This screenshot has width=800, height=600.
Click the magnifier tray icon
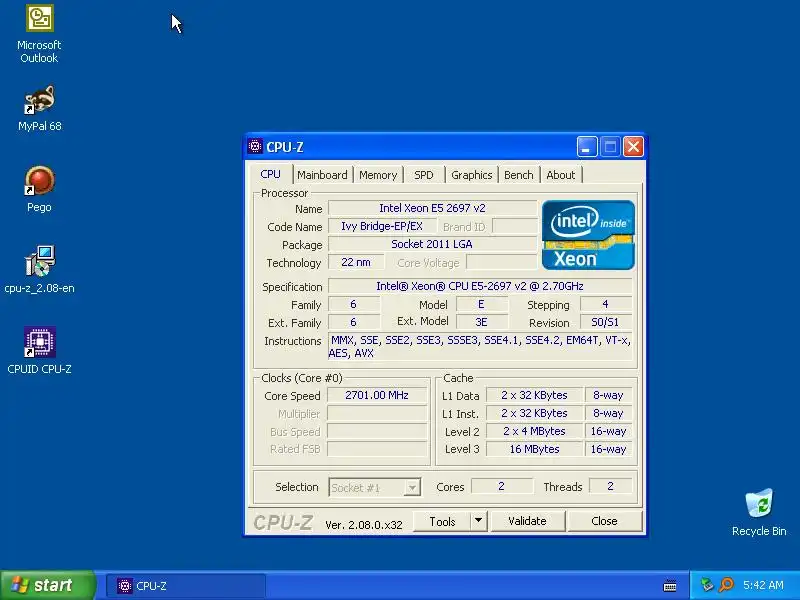727,585
